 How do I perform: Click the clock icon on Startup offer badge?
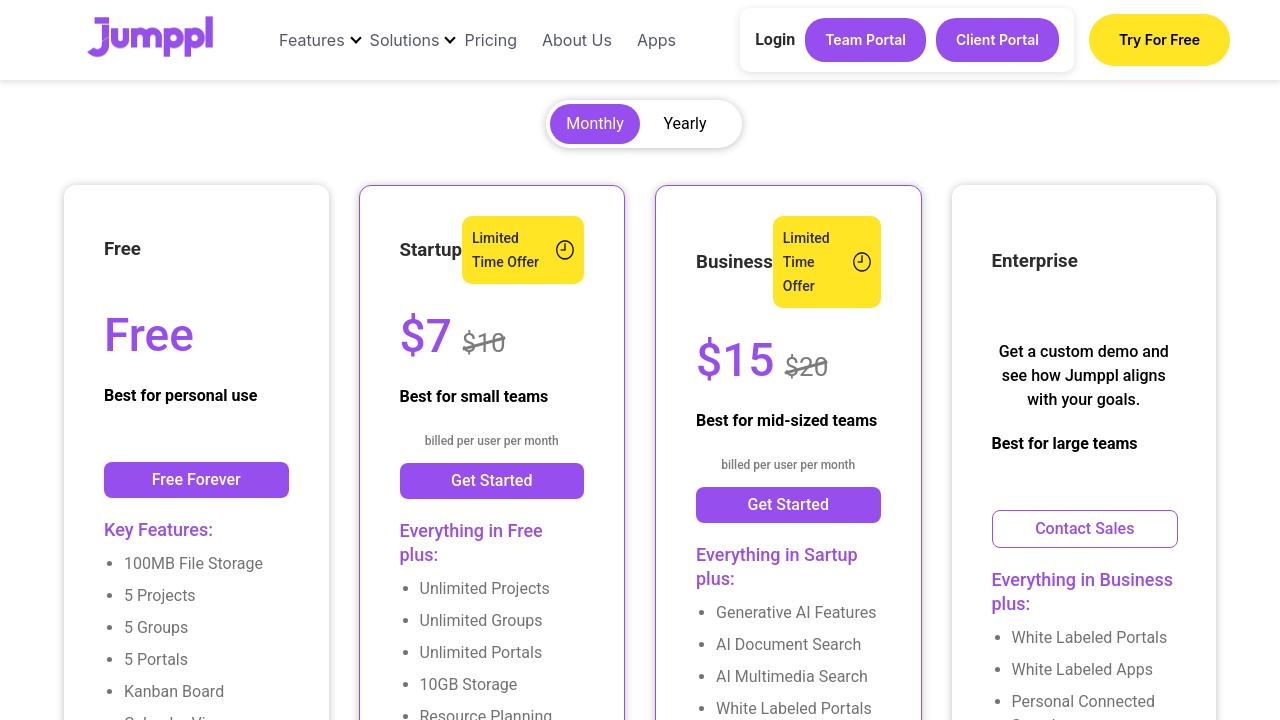pos(565,250)
